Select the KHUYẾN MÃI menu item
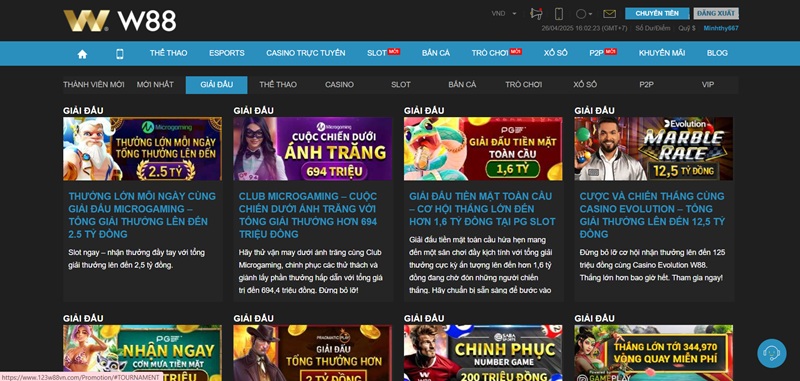Viewport: 800px width, 381px height. click(x=662, y=53)
